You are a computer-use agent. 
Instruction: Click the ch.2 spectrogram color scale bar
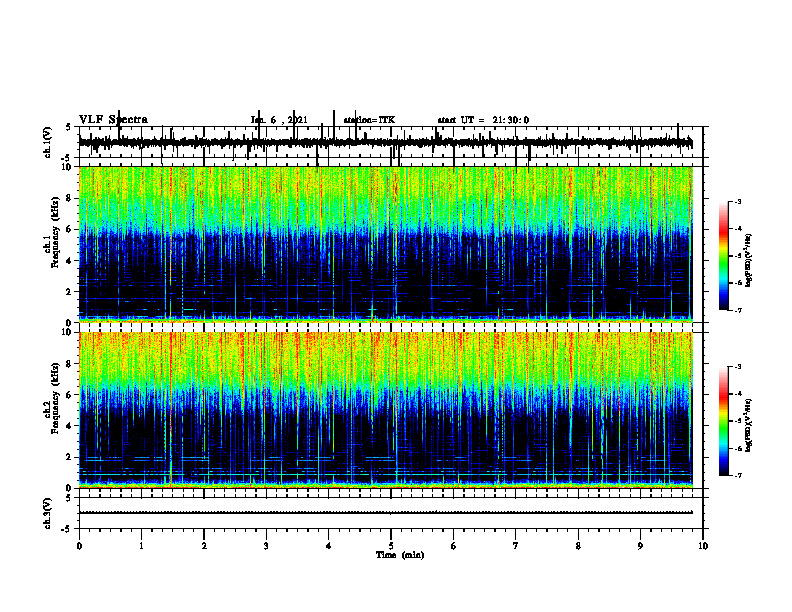click(x=724, y=421)
